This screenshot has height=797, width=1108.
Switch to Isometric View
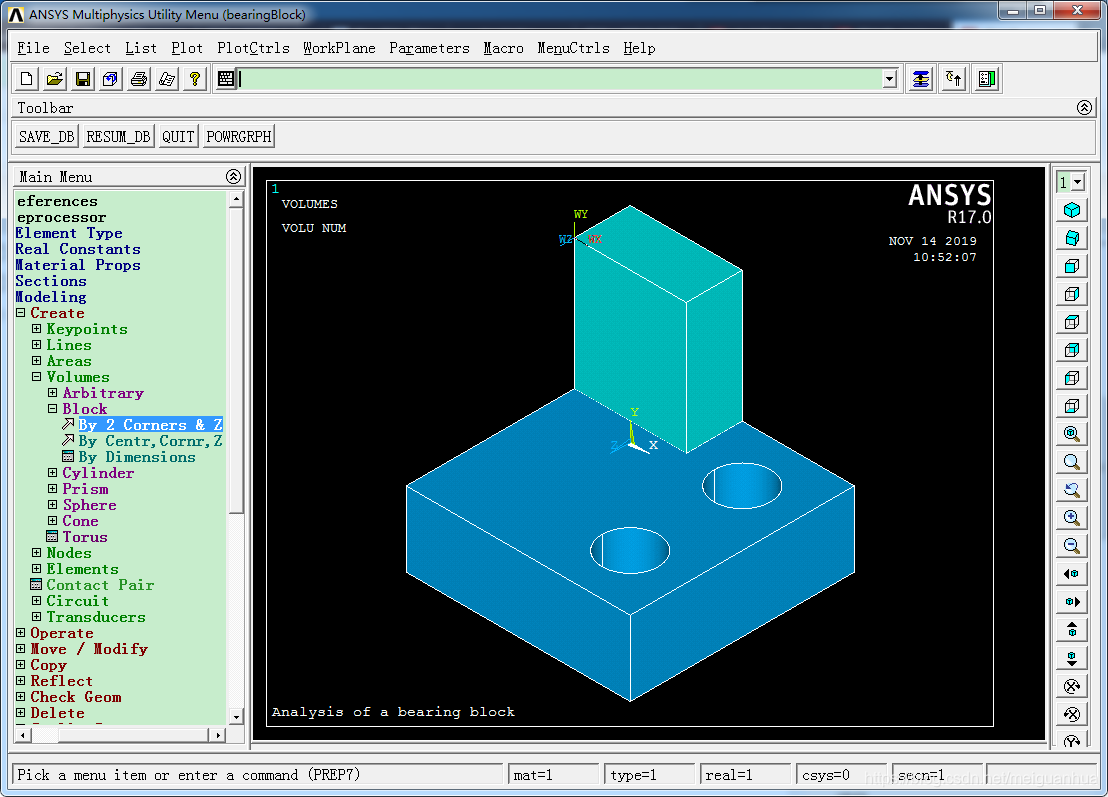coord(1072,210)
